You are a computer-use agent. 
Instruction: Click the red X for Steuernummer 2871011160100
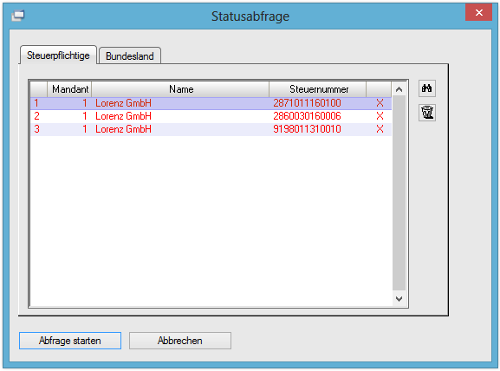click(380, 103)
